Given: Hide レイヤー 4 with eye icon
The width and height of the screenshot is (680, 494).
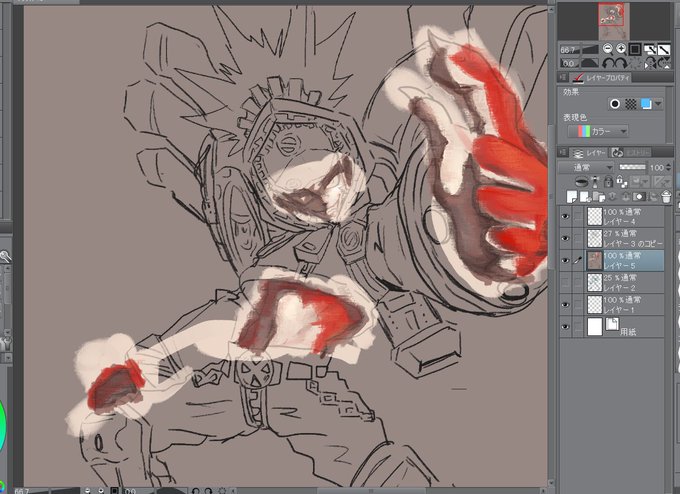Looking at the screenshot, I should coord(565,216).
